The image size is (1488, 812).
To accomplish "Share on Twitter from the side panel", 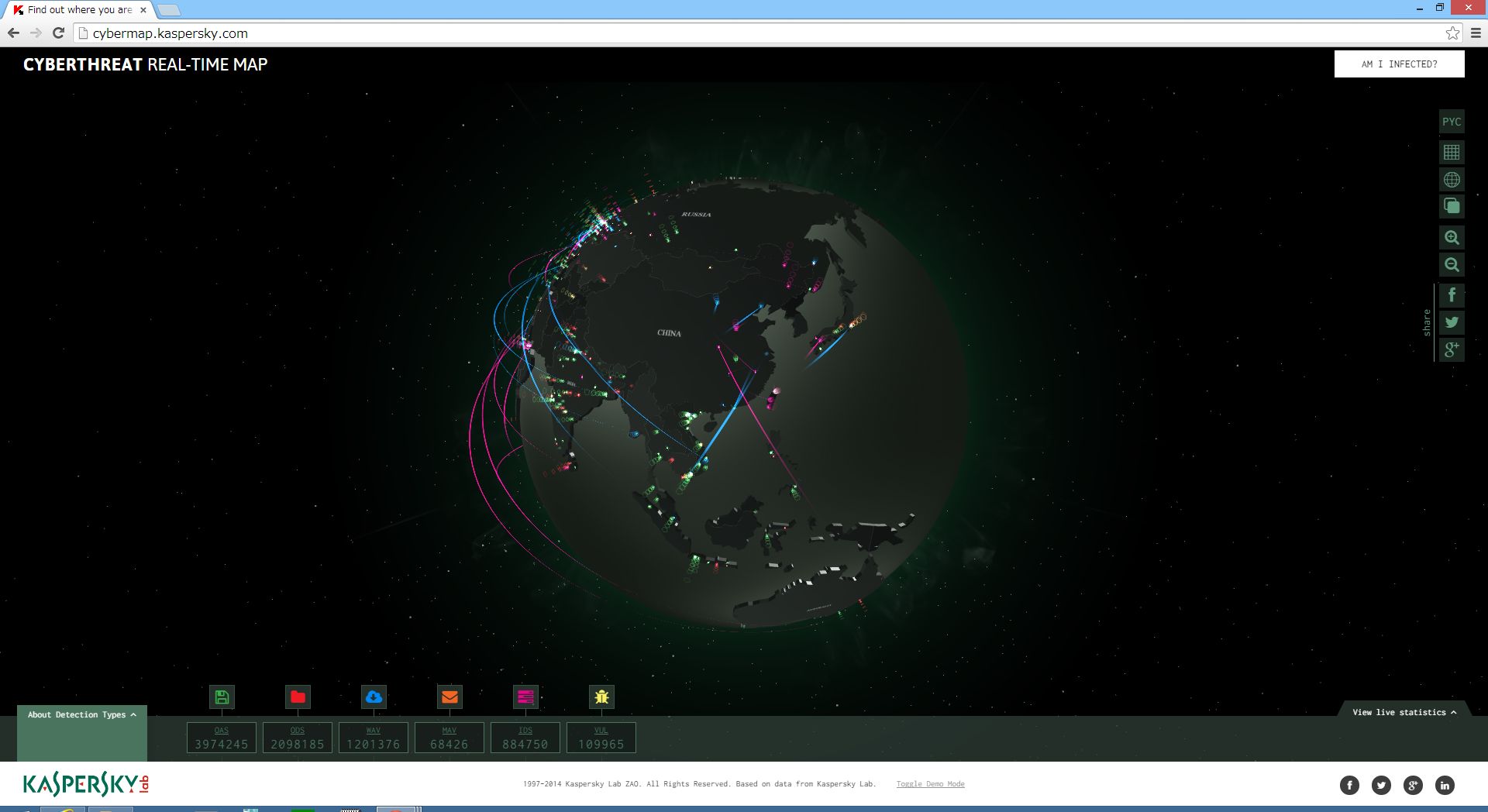I will 1452,322.
